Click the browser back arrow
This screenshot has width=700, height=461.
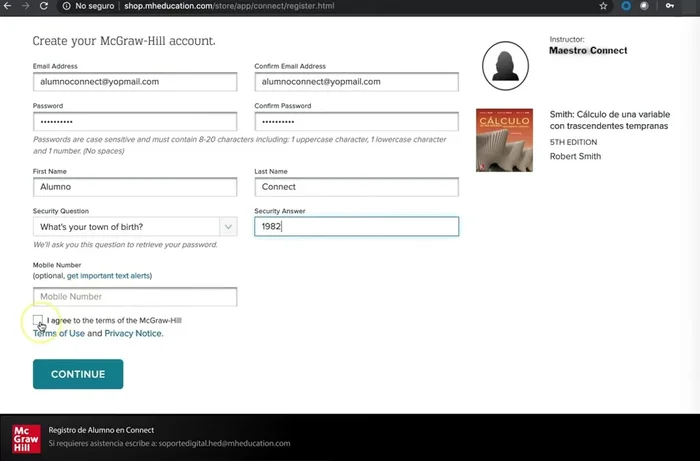click(7, 6)
